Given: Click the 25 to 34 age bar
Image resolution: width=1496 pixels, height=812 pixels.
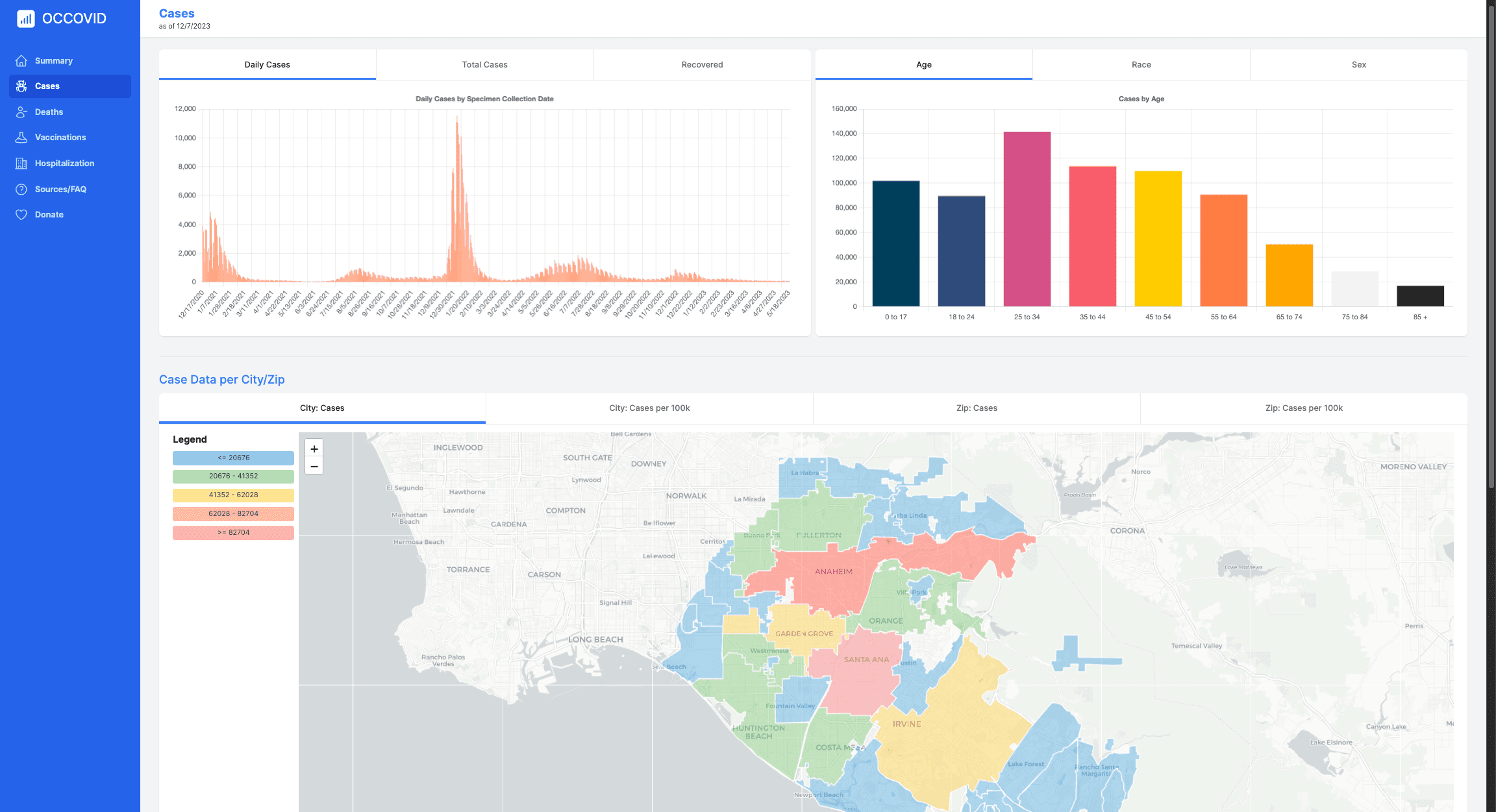Looking at the screenshot, I should pyautogui.click(x=1027, y=219).
